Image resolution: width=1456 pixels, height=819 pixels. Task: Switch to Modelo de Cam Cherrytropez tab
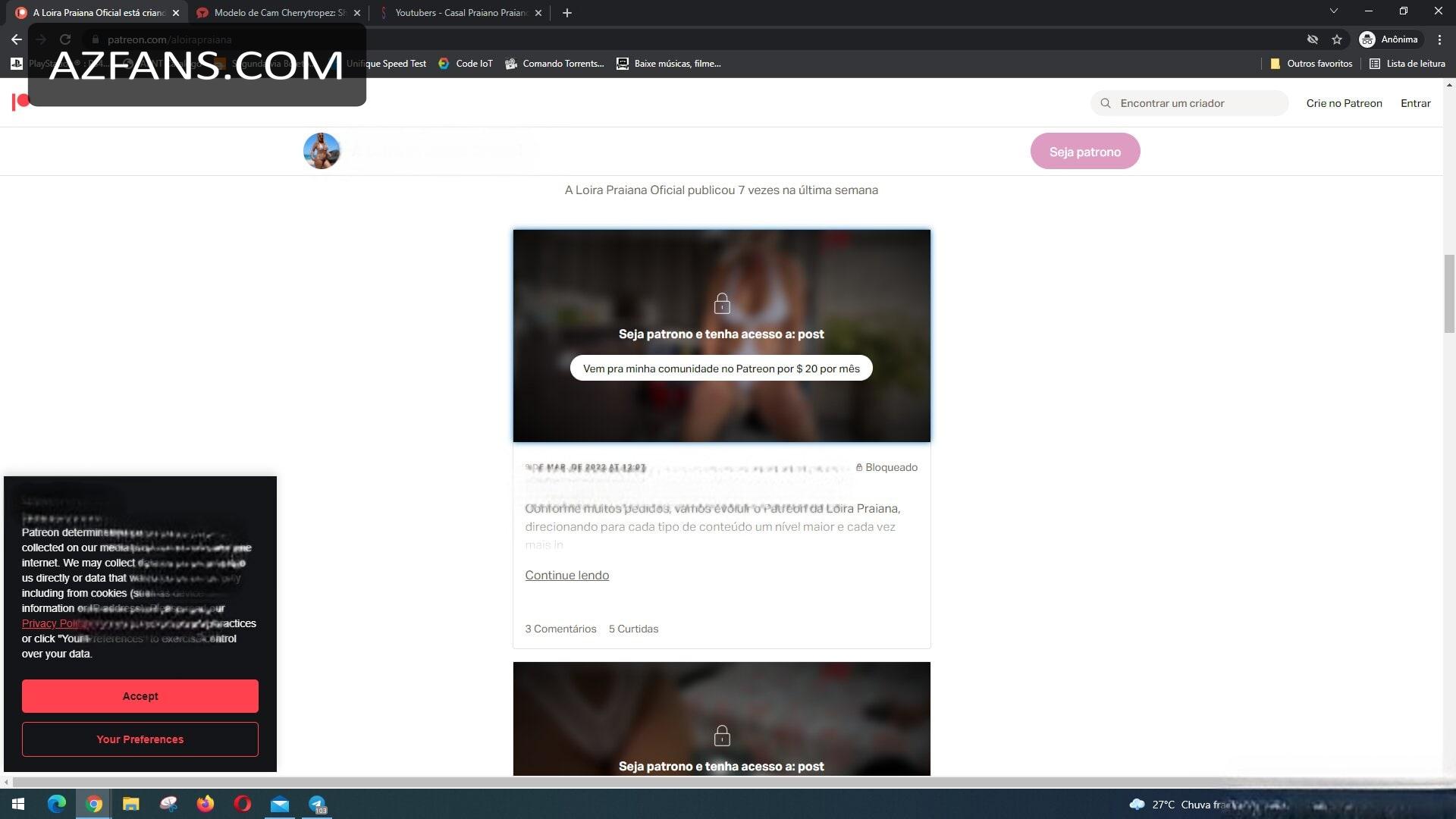278,13
